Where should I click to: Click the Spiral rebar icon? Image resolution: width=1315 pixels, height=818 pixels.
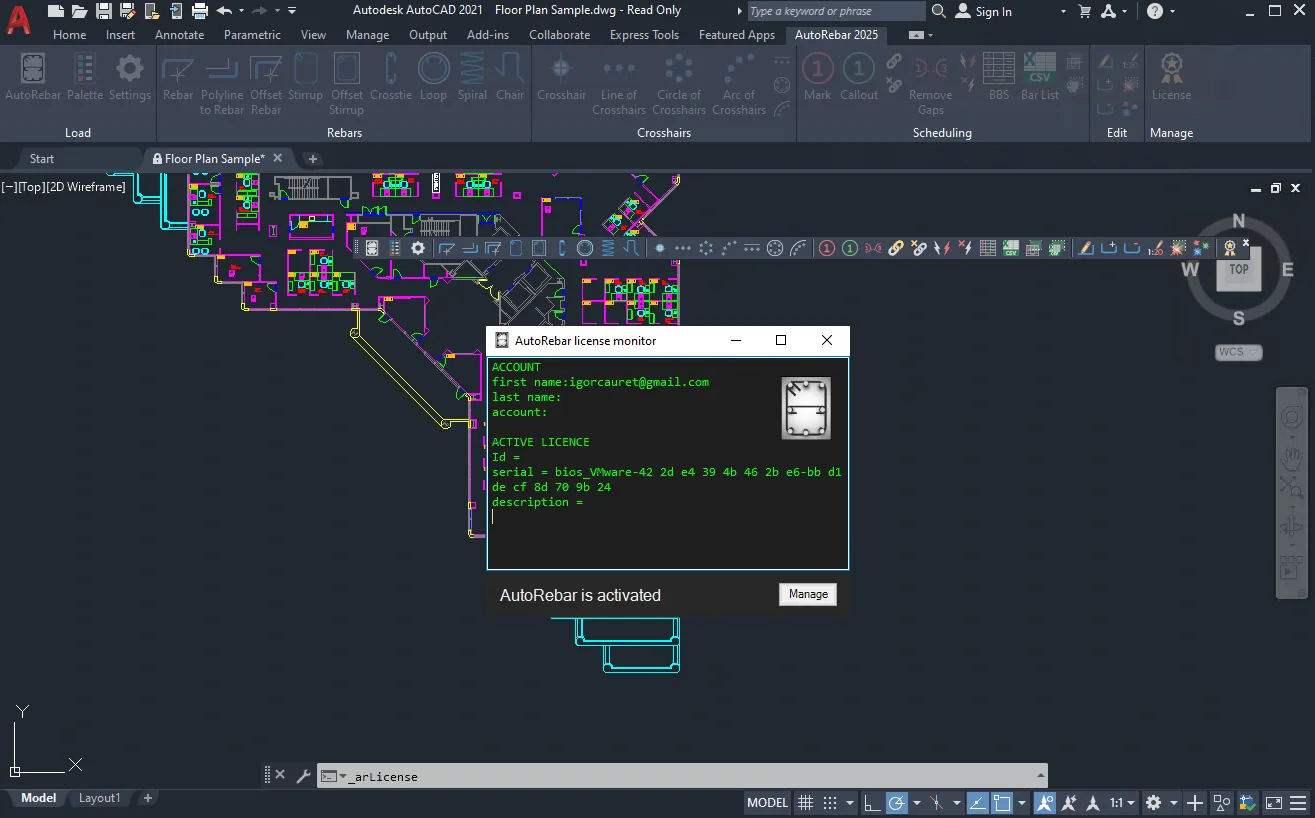pos(472,77)
